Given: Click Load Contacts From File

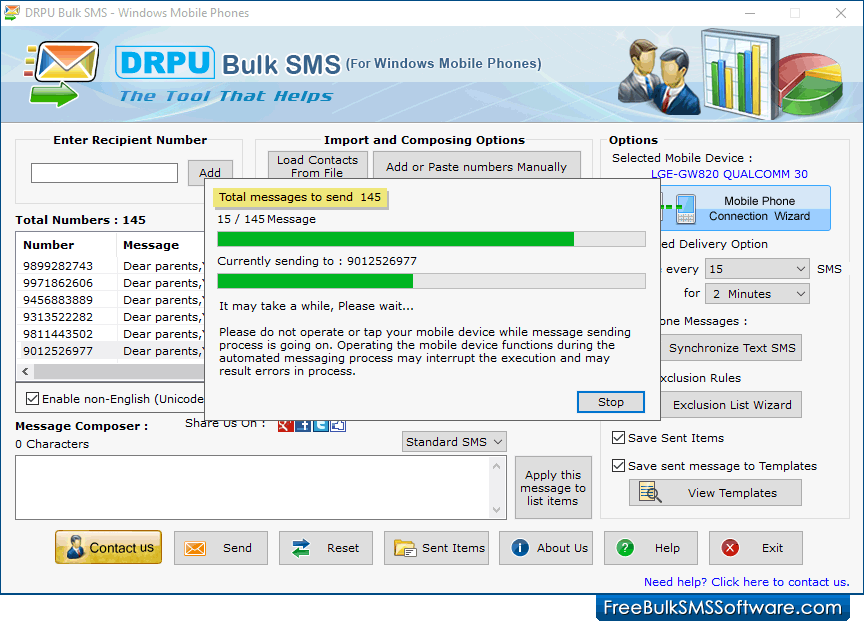Looking at the screenshot, I should pyautogui.click(x=317, y=165).
